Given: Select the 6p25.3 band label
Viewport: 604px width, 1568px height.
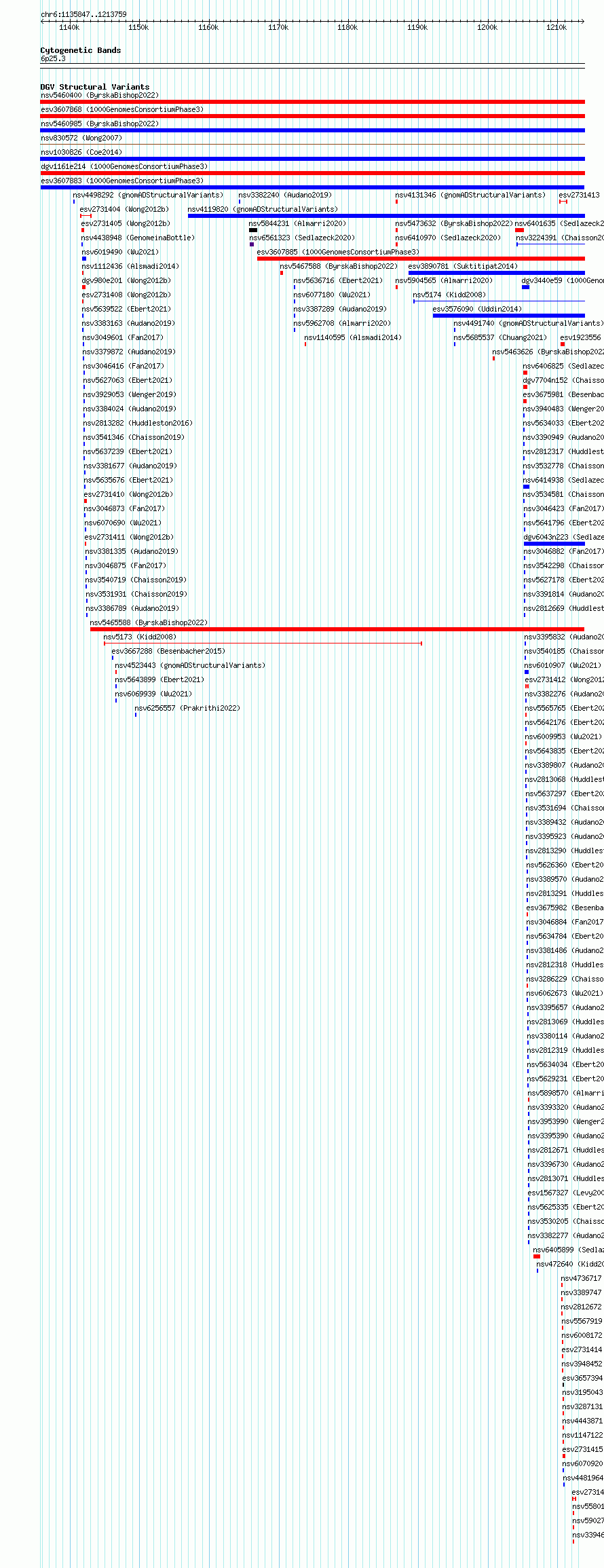Looking at the screenshot, I should [x=53, y=59].
